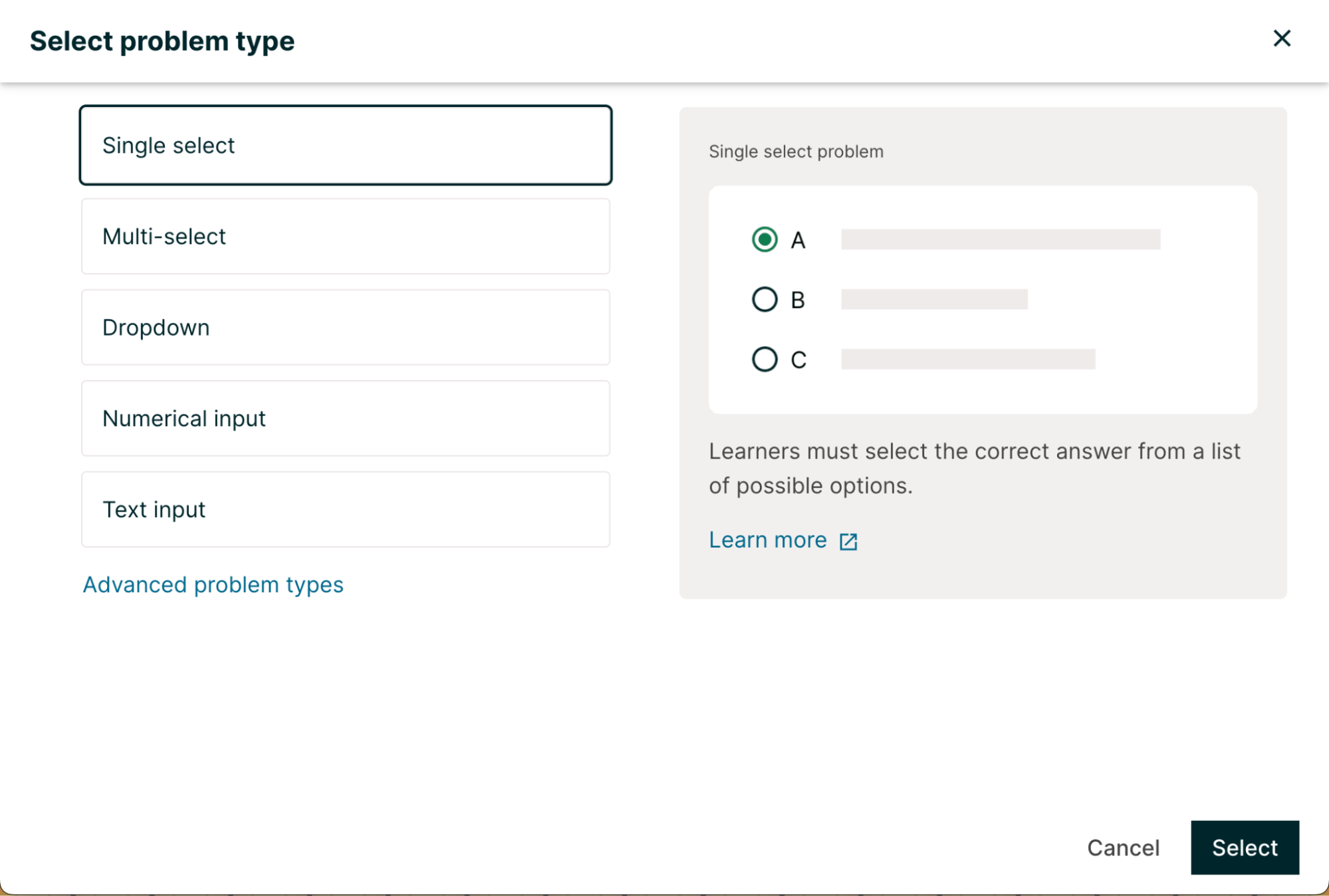Pick the Dropdown problem type
1329x896 pixels.
(x=345, y=327)
